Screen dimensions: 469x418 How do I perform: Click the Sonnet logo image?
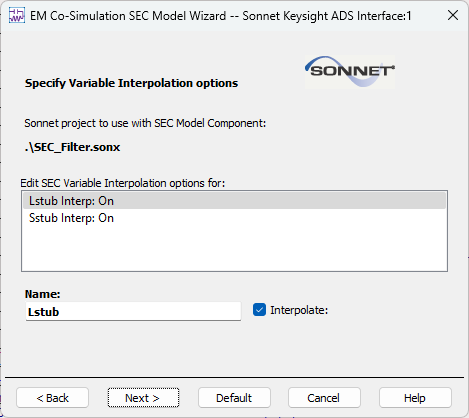click(x=350, y=72)
